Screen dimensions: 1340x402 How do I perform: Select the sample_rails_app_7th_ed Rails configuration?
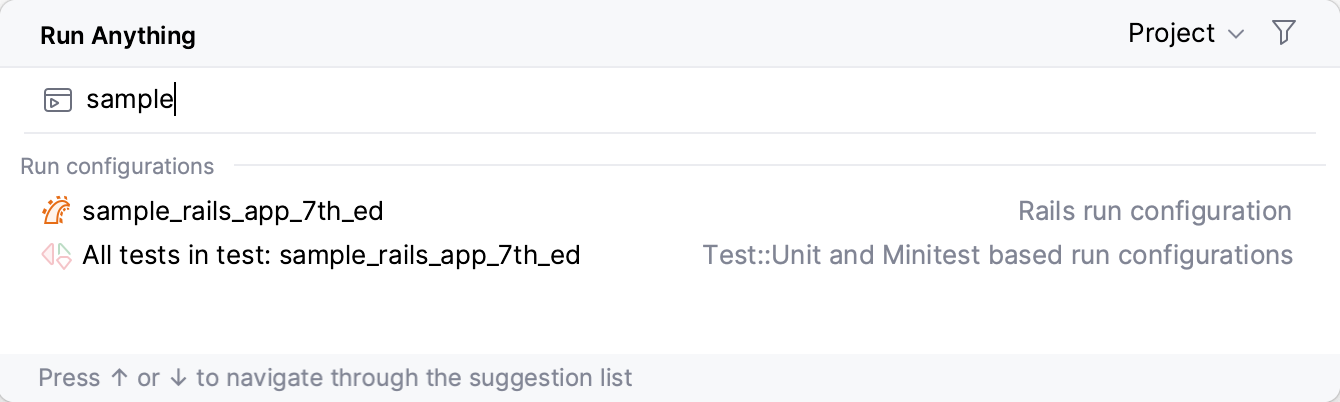pos(233,212)
